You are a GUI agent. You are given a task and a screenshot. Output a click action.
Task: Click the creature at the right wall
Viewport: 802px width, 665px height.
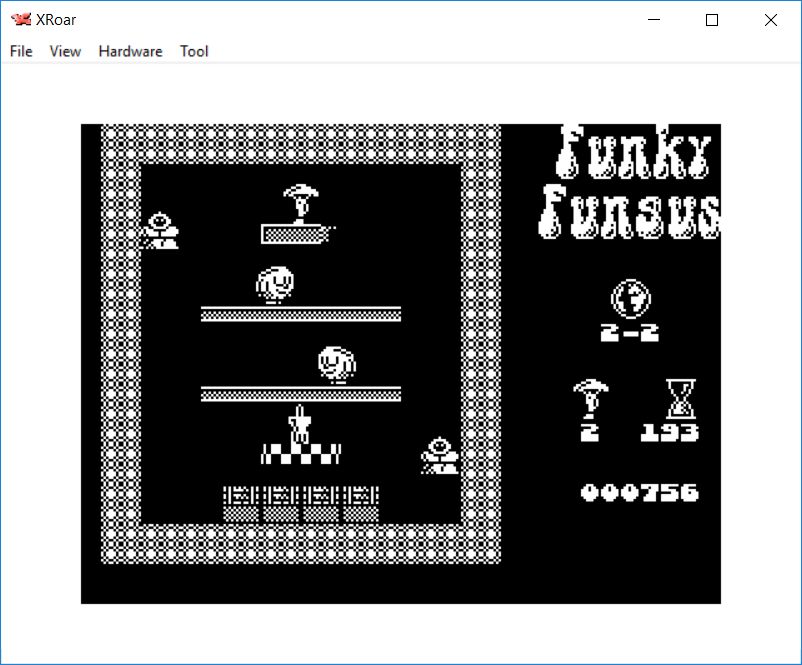coord(438,455)
